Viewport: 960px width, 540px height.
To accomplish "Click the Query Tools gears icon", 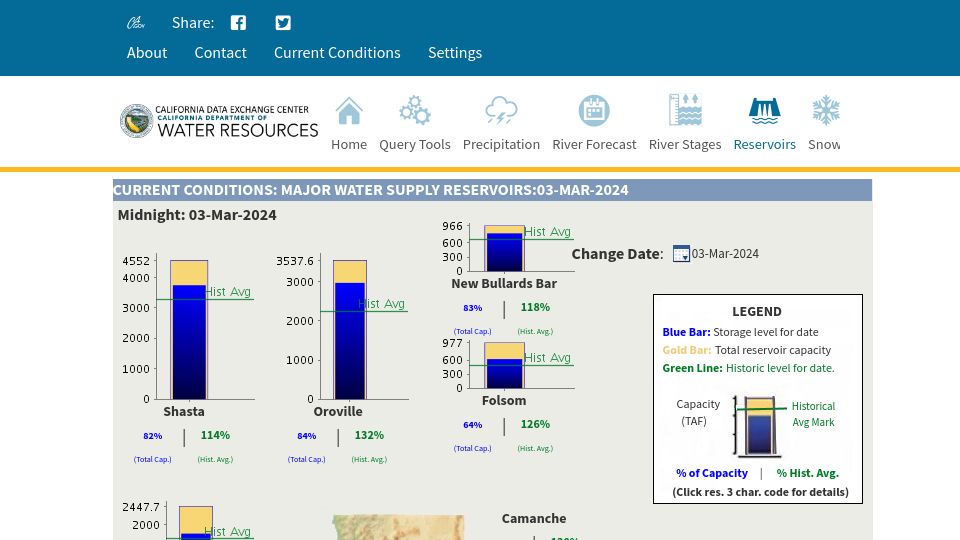I will click(414, 111).
